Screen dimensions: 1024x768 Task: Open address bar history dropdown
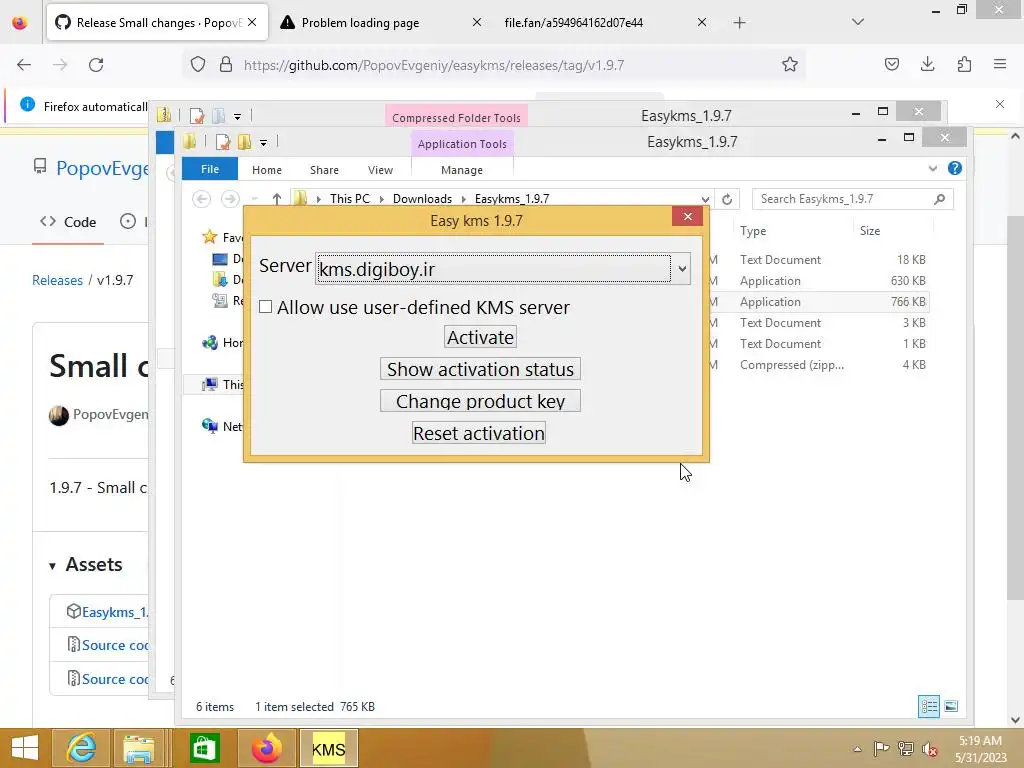click(705, 199)
